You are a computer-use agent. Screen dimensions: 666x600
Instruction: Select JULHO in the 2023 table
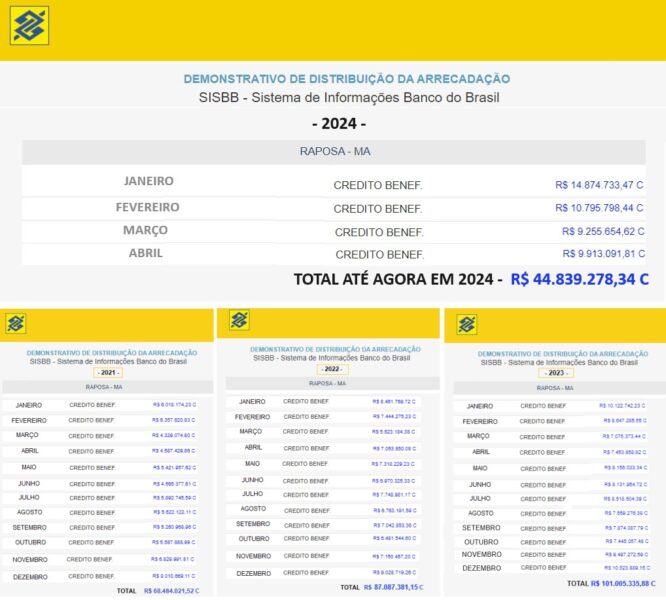click(480, 499)
